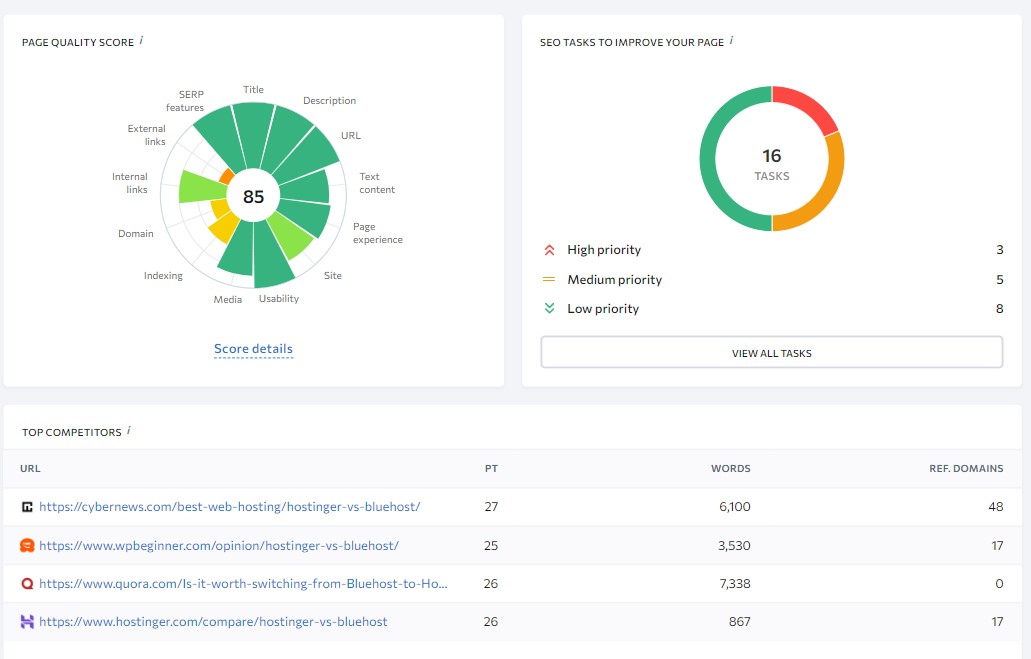Click the 6,100 words value
1031x659 pixels.
click(734, 507)
